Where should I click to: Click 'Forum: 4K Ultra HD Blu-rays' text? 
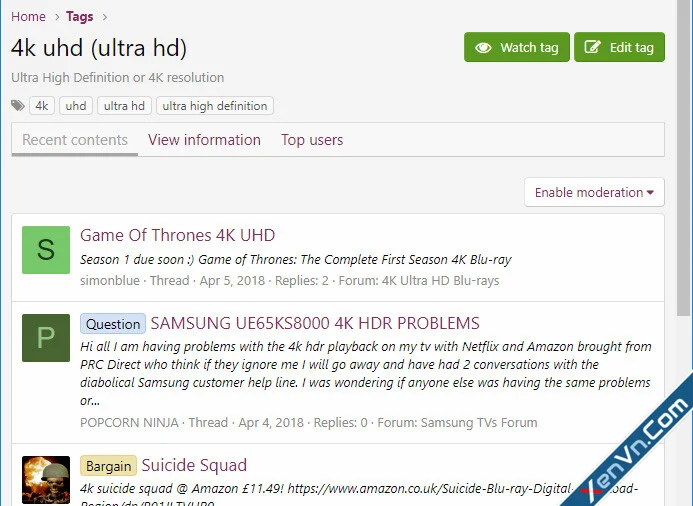(x=419, y=281)
